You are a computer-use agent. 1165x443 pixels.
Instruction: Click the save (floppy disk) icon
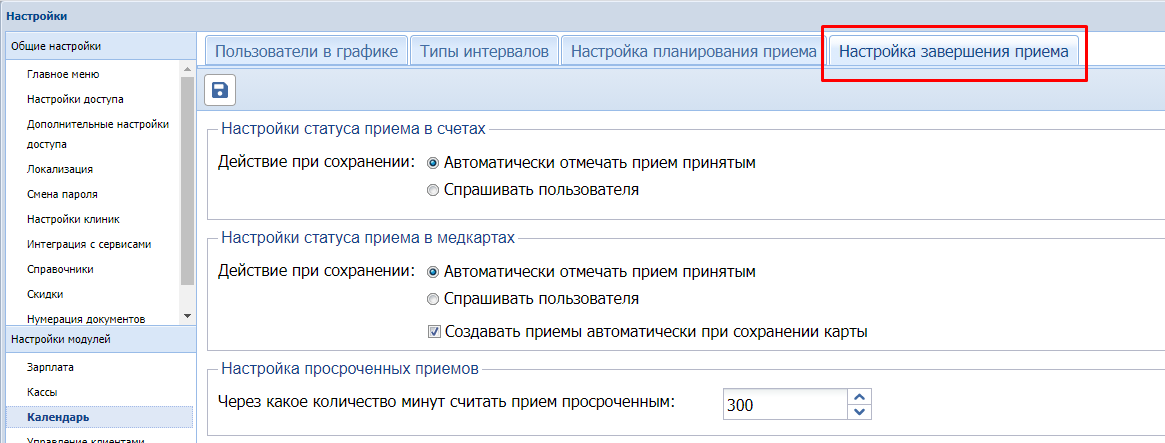point(220,91)
